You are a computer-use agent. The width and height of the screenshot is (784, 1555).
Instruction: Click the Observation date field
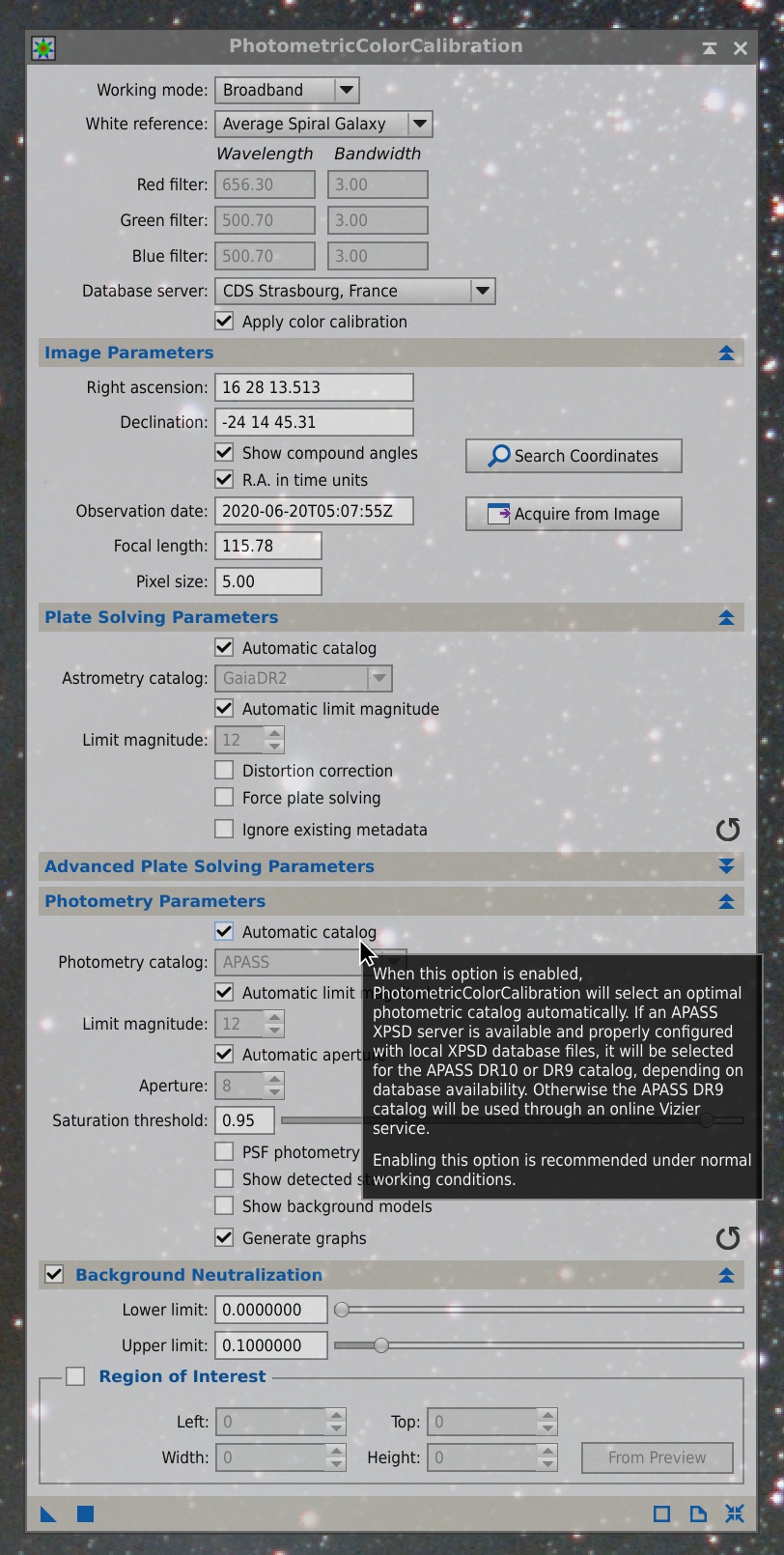[x=314, y=511]
